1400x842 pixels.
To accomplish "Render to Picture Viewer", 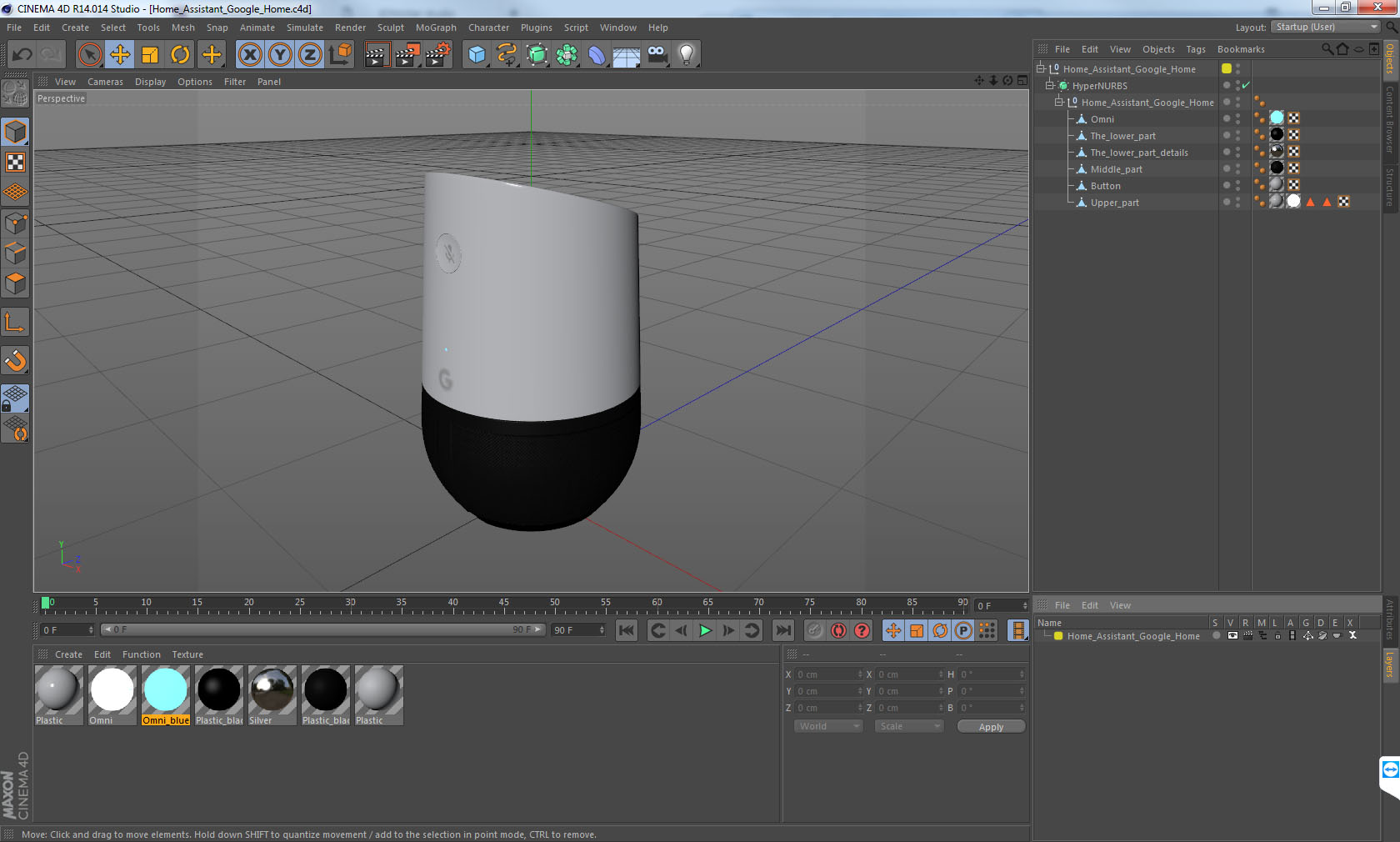I will click(x=407, y=55).
